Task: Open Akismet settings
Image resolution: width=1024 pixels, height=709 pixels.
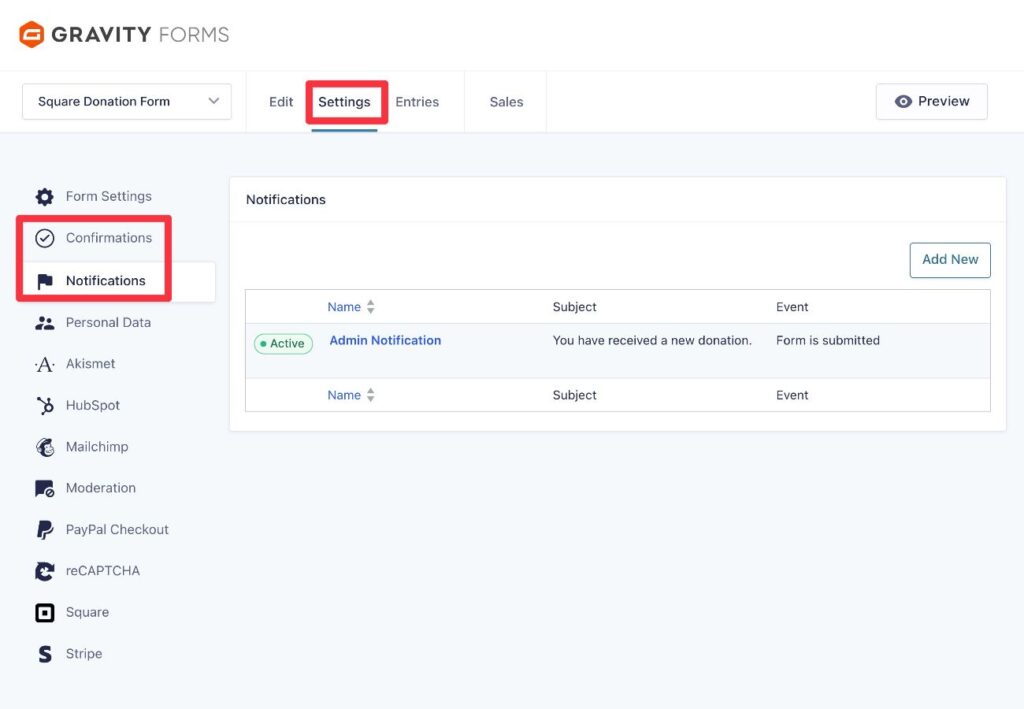Action: coord(90,364)
